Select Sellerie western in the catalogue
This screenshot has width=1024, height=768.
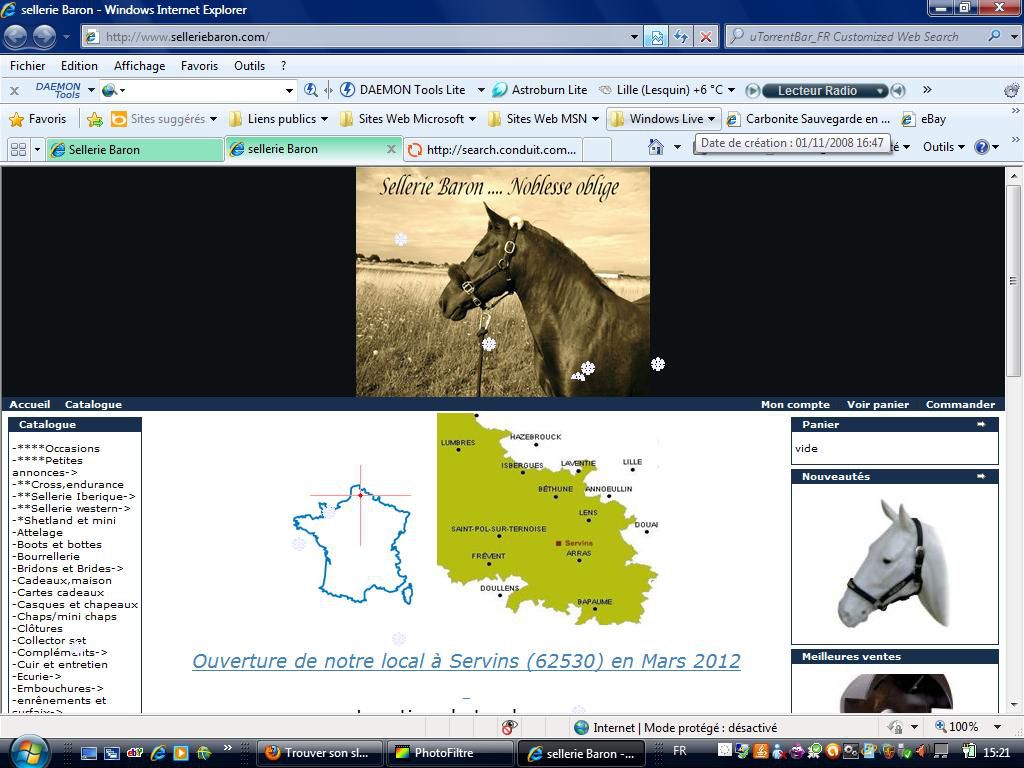tap(73, 508)
